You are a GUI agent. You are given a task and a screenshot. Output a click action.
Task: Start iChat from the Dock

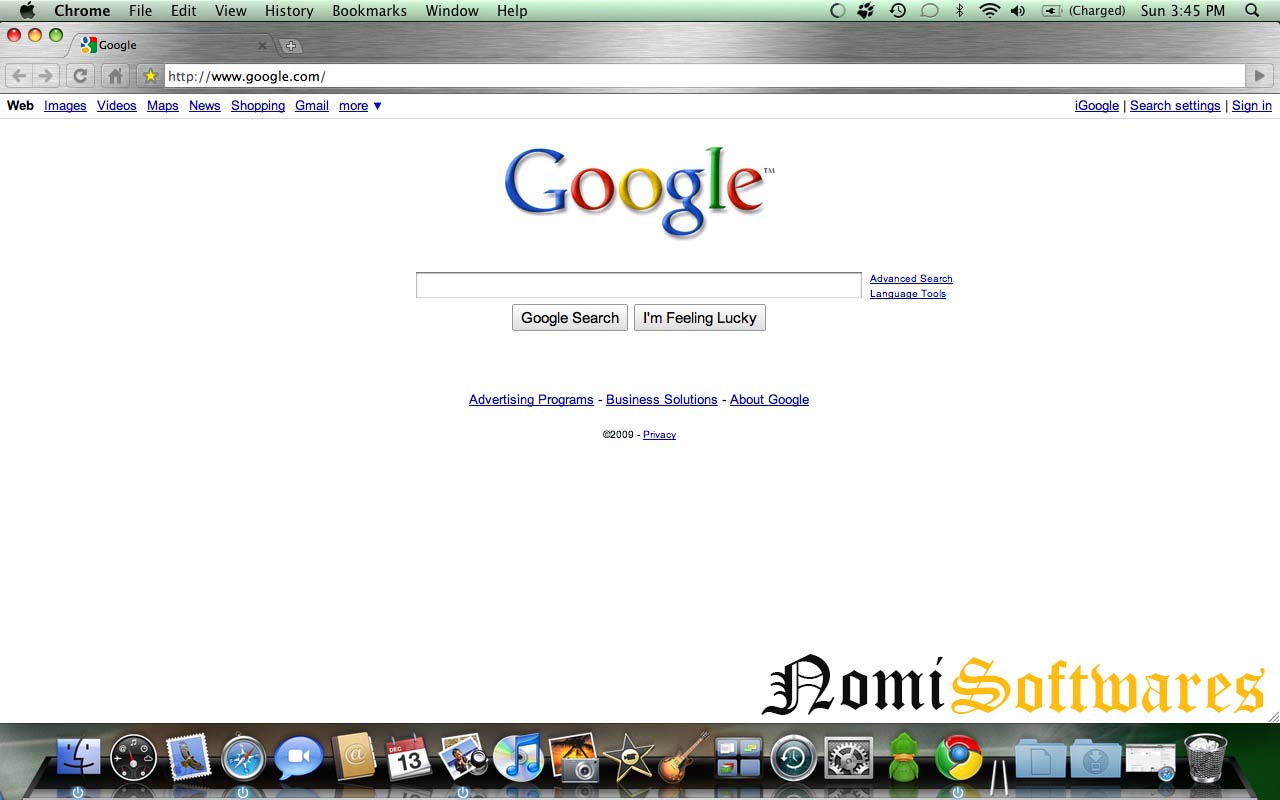[x=297, y=757]
